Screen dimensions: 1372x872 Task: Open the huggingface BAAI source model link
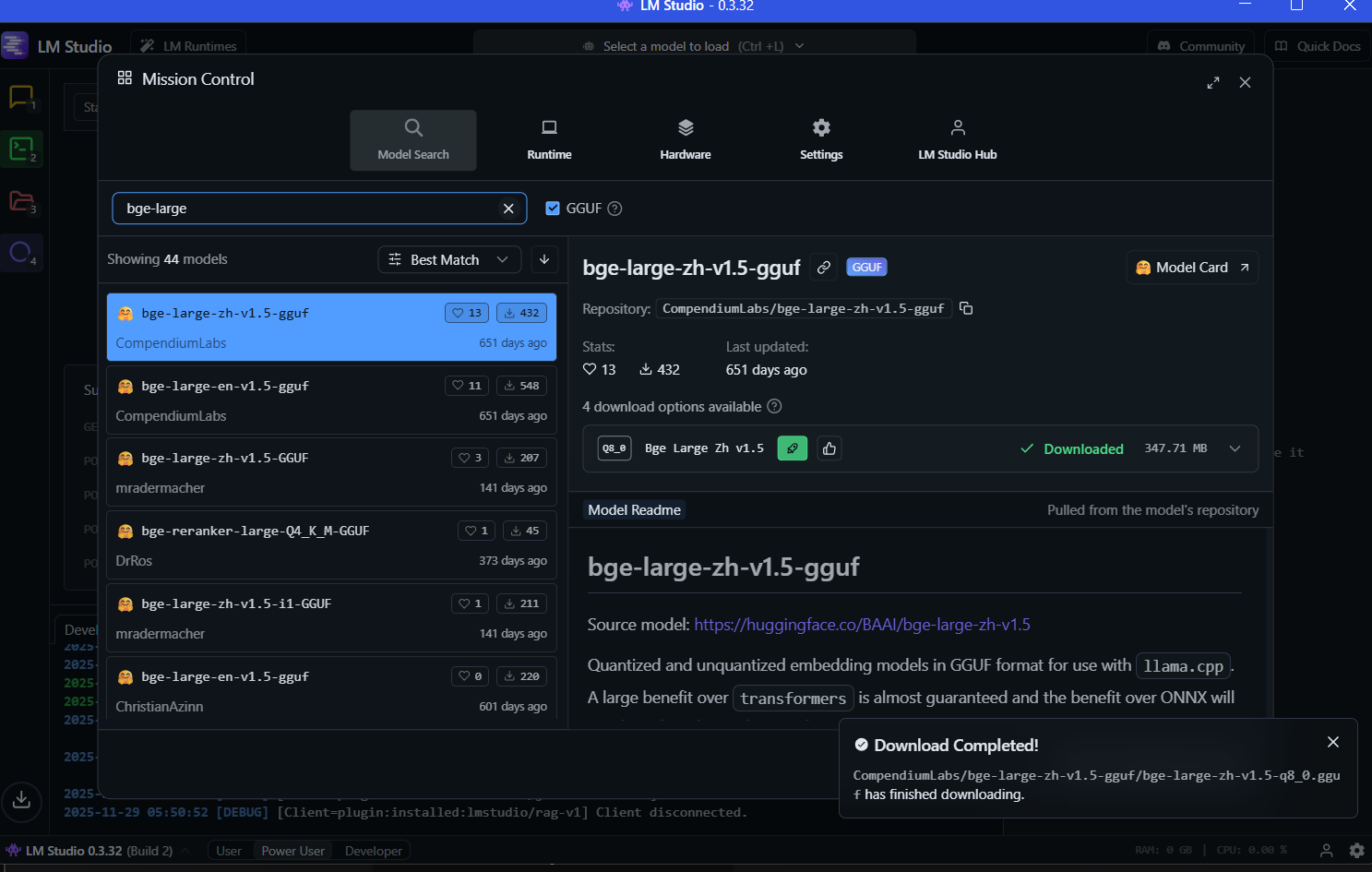pos(862,625)
